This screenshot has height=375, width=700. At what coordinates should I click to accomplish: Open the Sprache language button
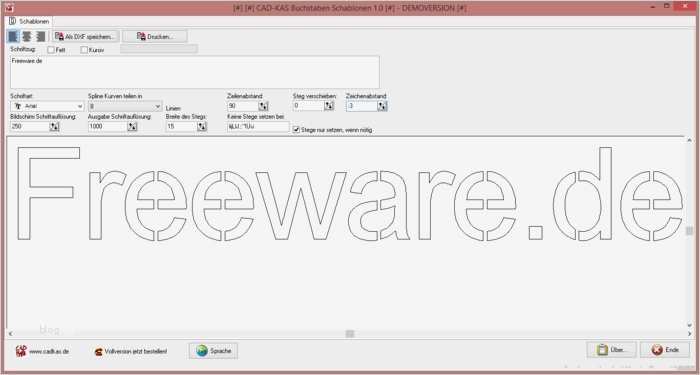[x=213, y=351]
